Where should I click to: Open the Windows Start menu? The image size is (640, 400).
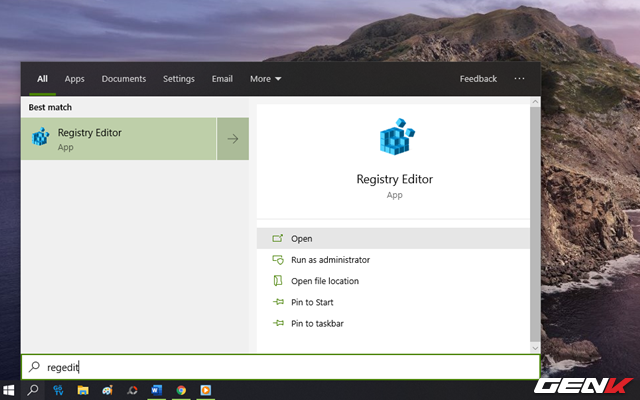pos(9,390)
